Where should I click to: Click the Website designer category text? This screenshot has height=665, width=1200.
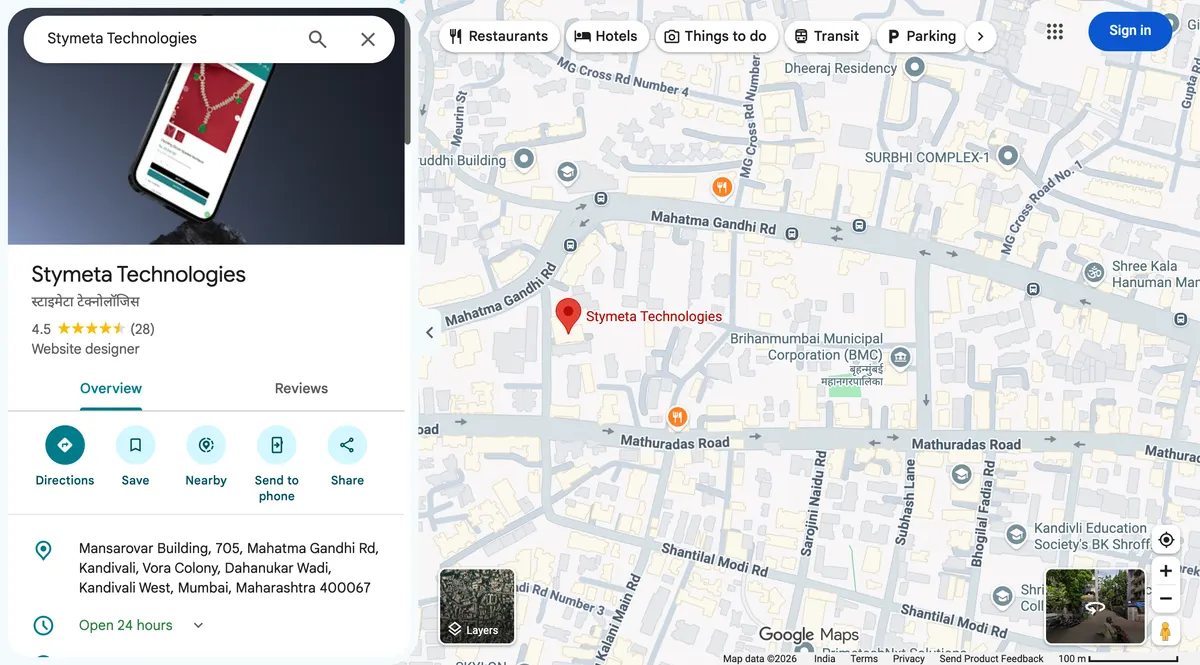click(x=86, y=349)
